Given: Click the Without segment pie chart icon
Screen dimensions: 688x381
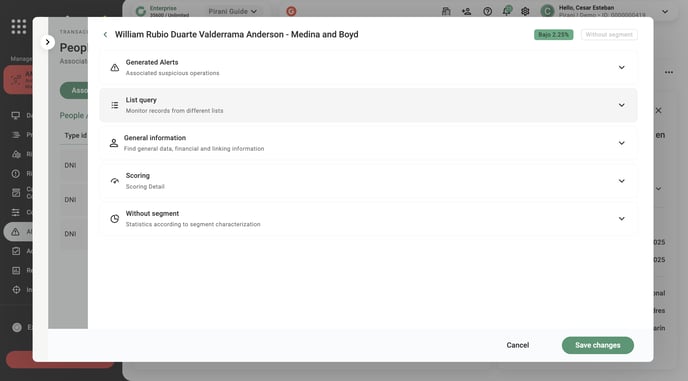Looking at the screenshot, I should [115, 219].
